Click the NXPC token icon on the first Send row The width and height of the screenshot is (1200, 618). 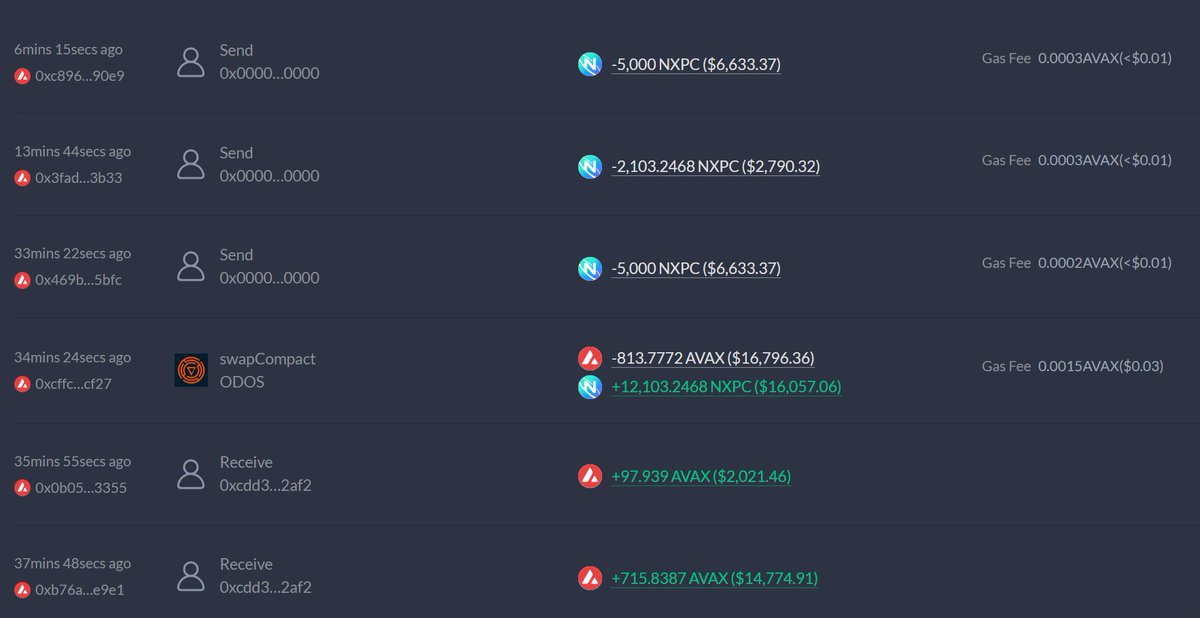pyautogui.click(x=592, y=63)
